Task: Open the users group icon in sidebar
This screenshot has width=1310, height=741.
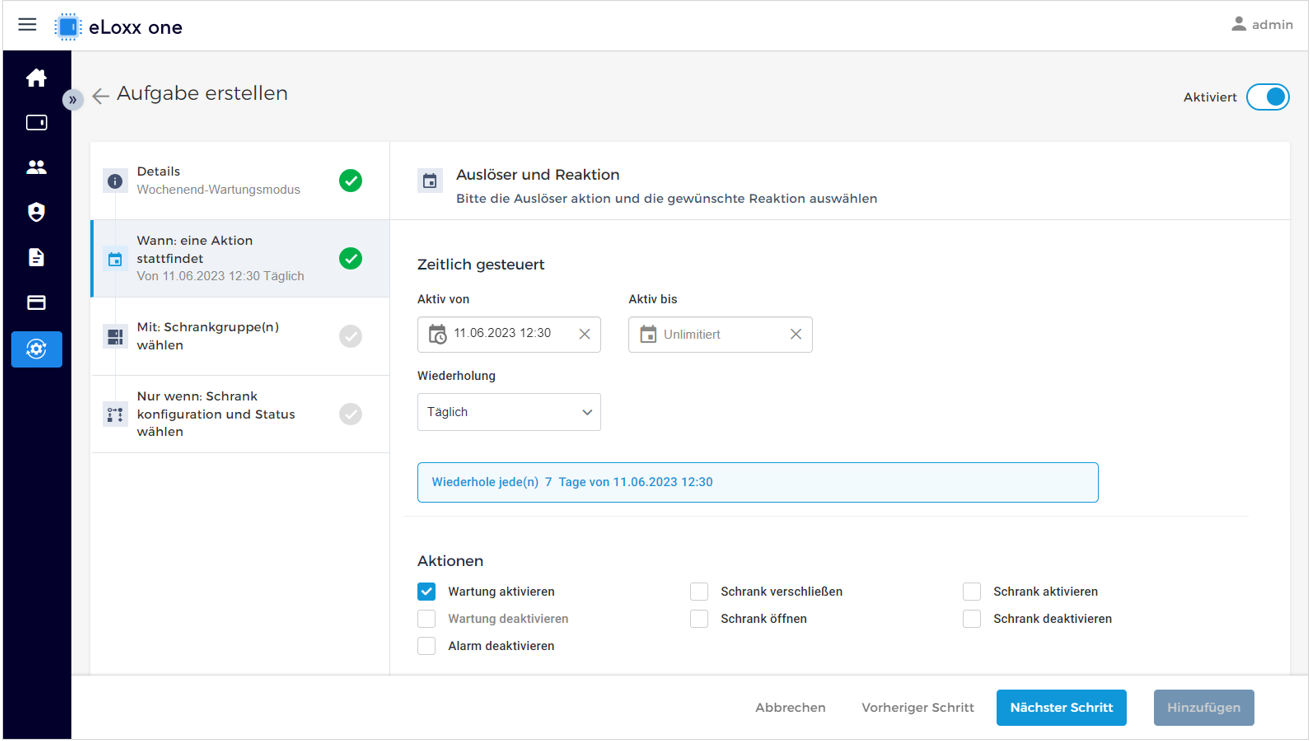Action: [x=36, y=167]
